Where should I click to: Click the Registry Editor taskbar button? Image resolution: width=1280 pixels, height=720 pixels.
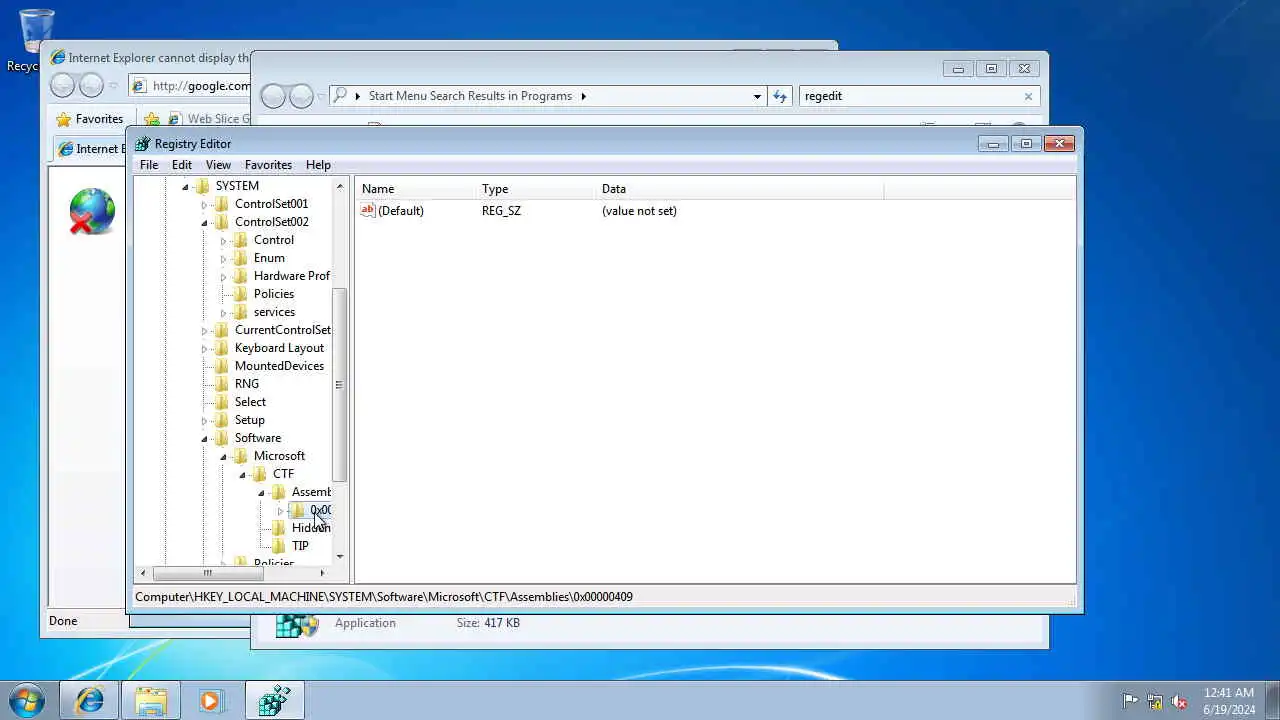274,701
